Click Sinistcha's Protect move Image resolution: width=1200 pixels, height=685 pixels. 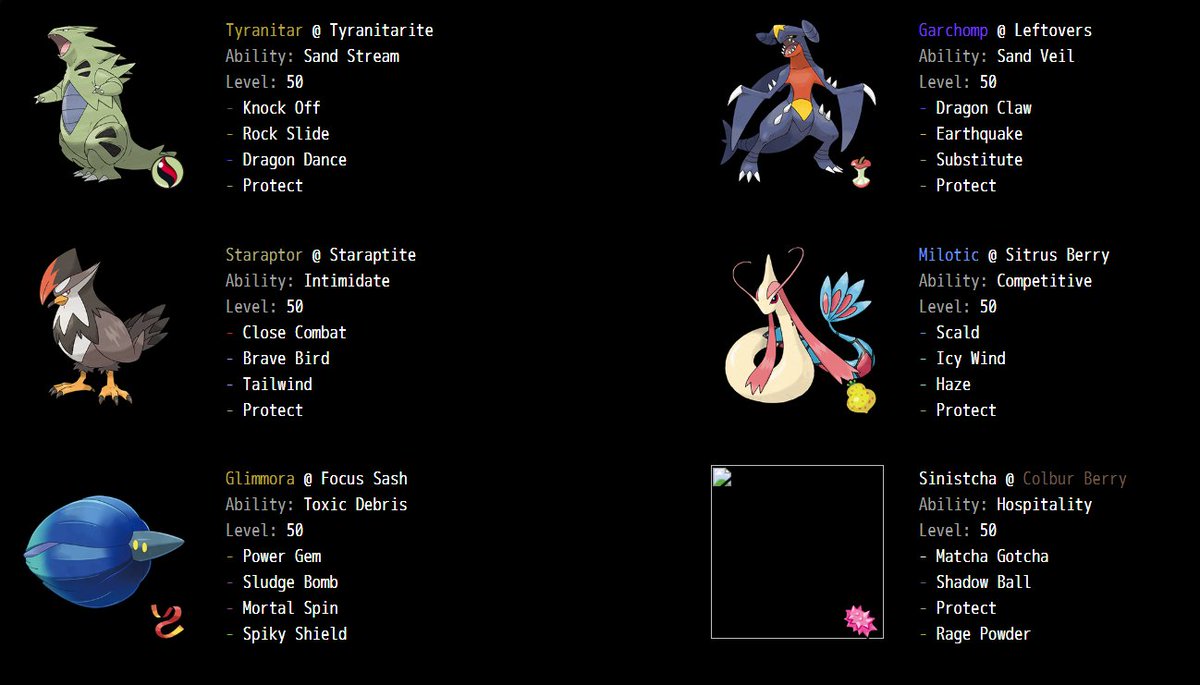(965, 609)
